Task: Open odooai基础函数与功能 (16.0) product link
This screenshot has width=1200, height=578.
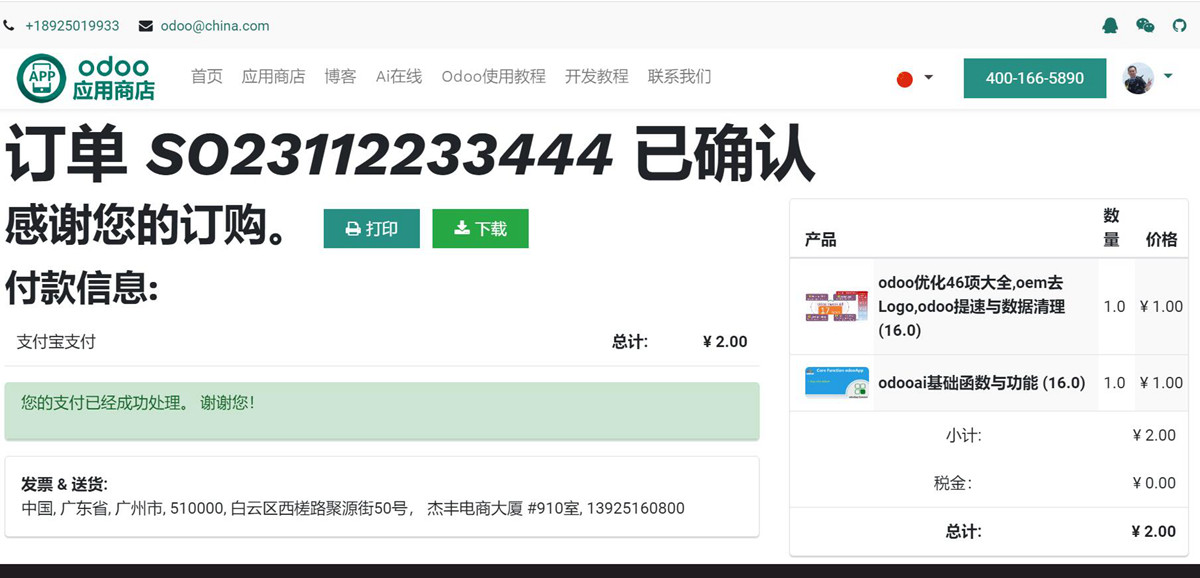Action: click(x=982, y=382)
